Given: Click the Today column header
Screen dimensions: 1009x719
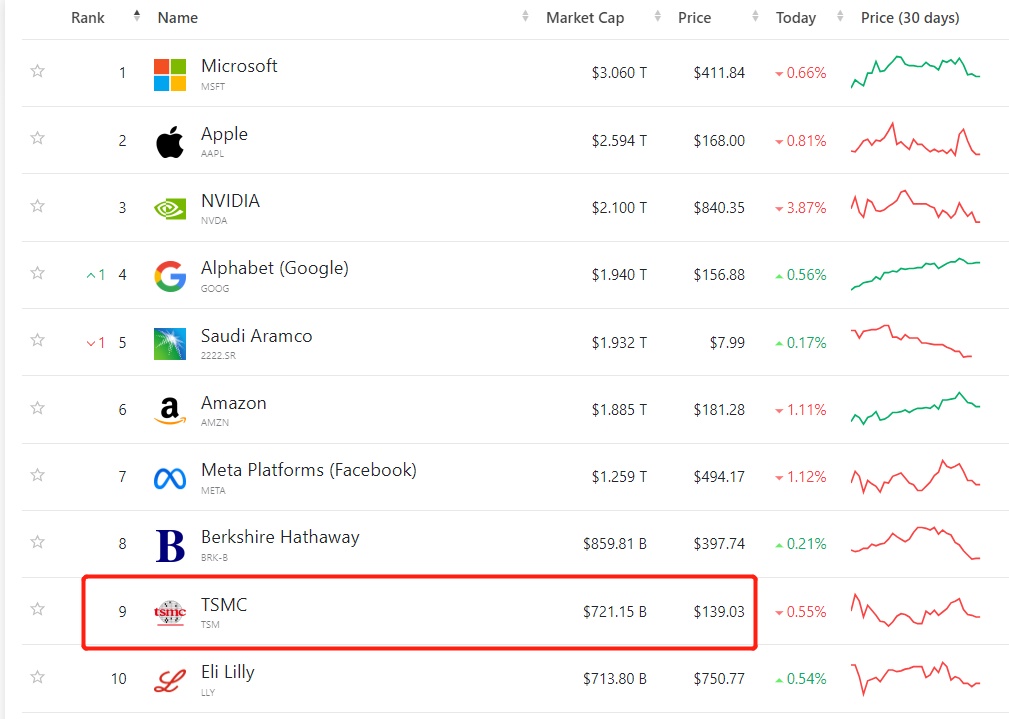Looking at the screenshot, I should pos(796,17).
